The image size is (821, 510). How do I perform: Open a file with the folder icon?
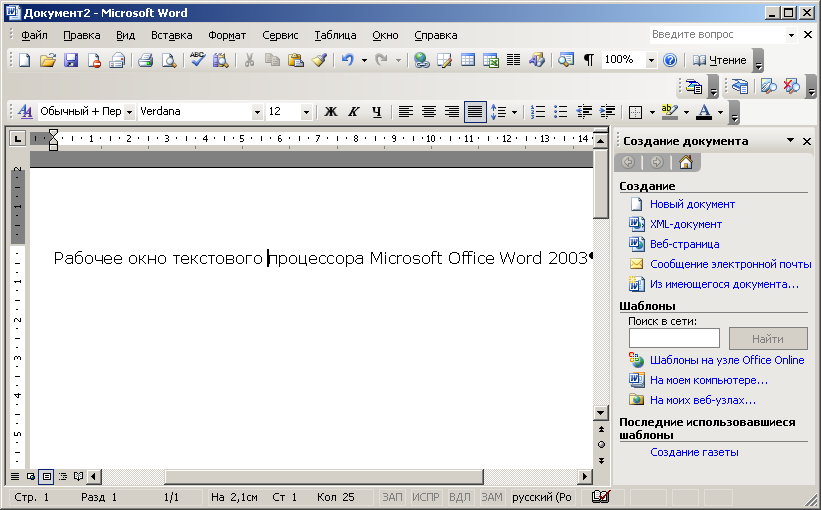tap(48, 60)
